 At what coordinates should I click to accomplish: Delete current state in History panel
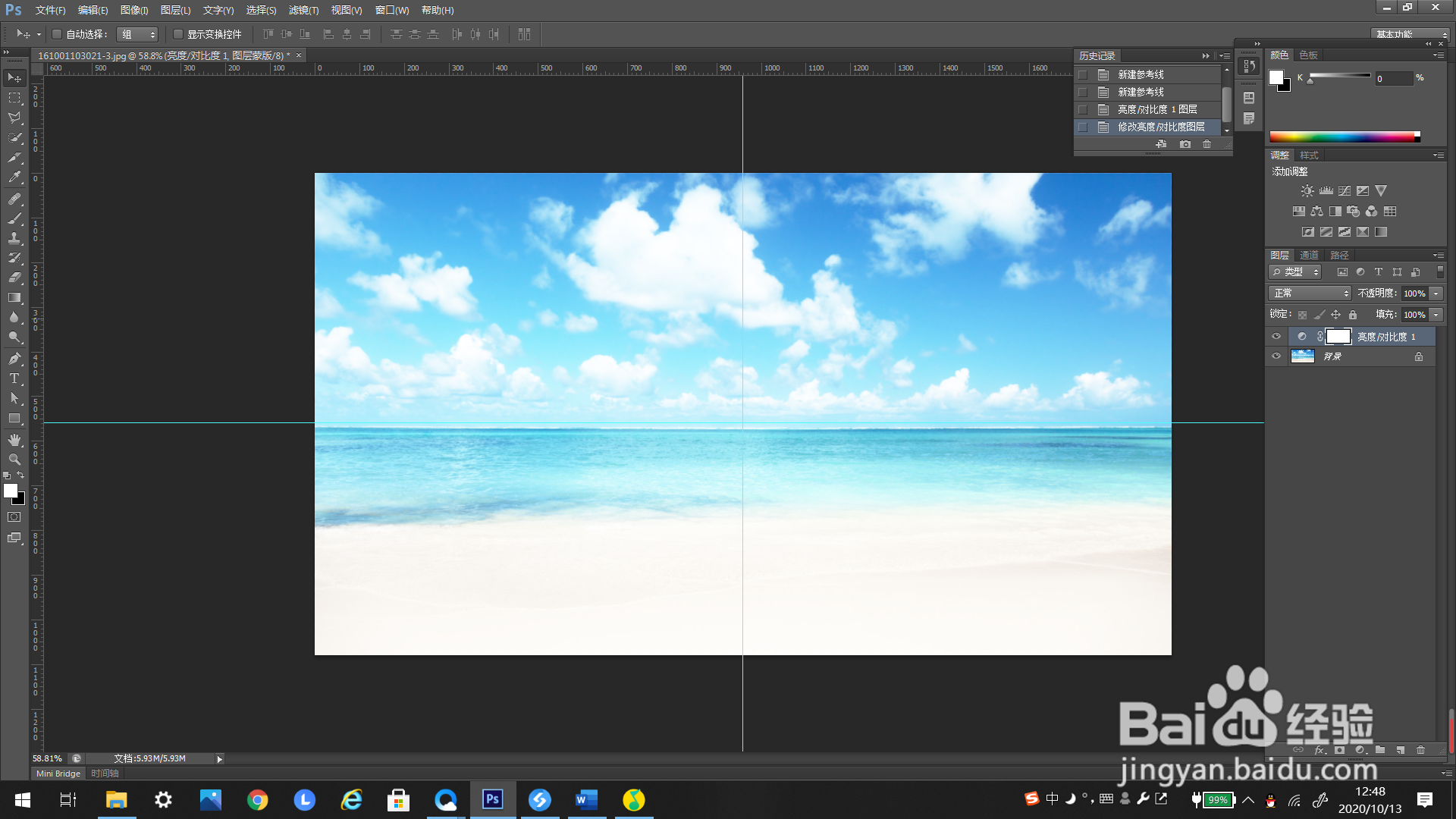click(1207, 144)
